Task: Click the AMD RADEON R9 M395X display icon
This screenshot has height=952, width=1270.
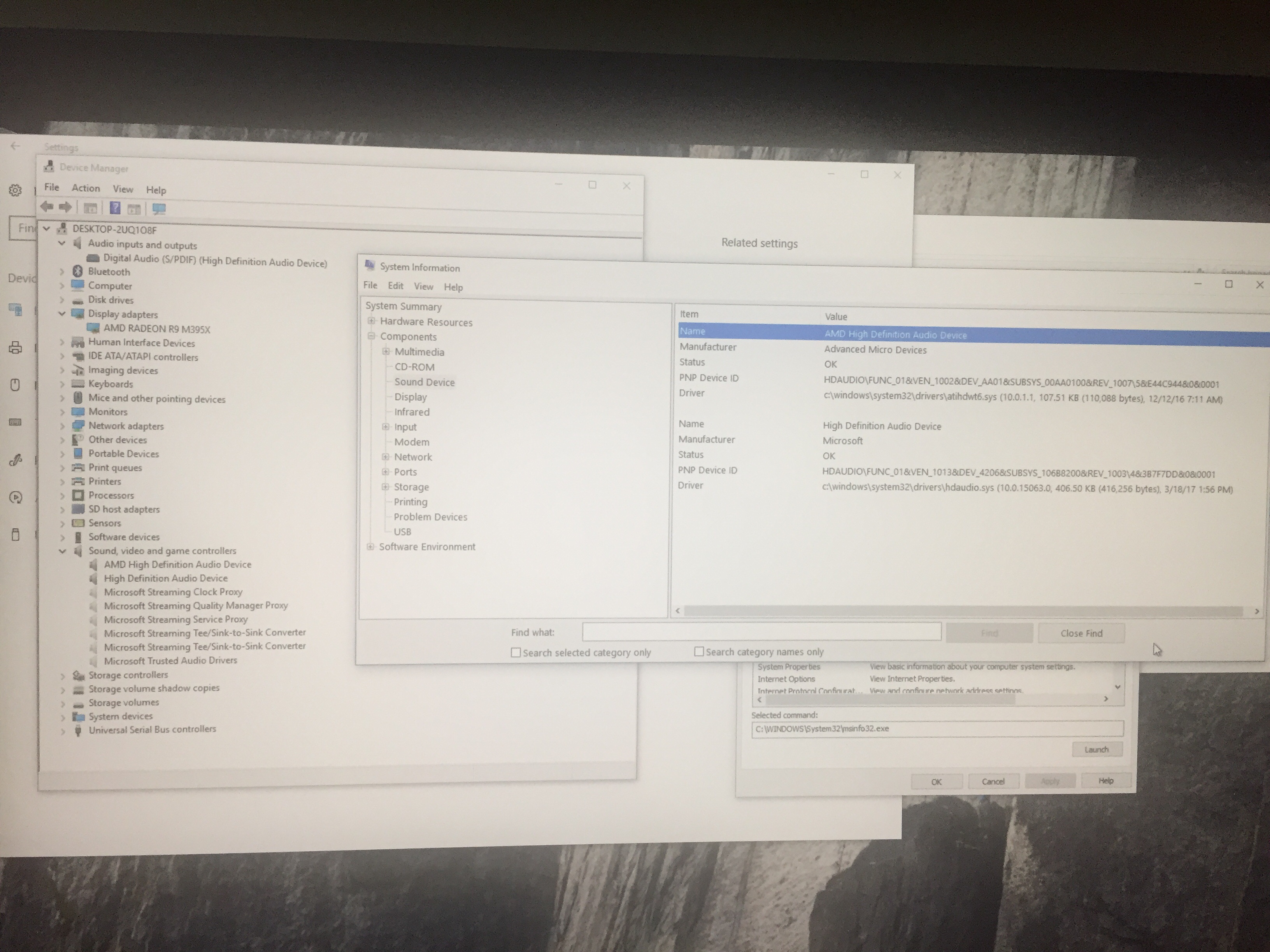Action: coord(93,328)
